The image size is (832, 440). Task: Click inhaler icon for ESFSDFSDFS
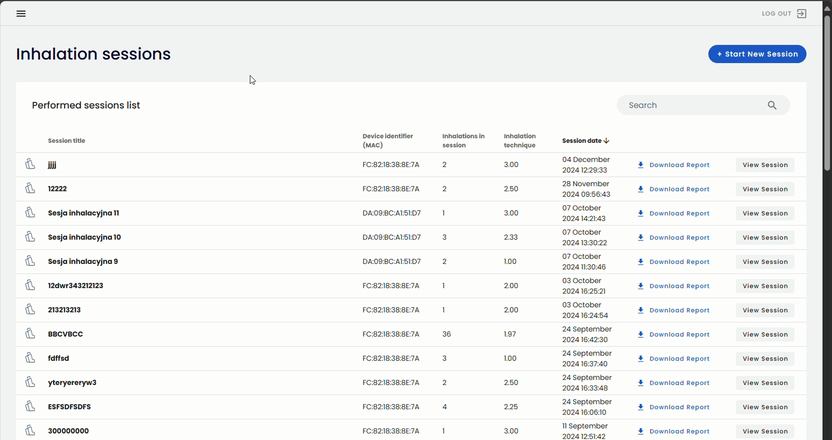(30, 407)
